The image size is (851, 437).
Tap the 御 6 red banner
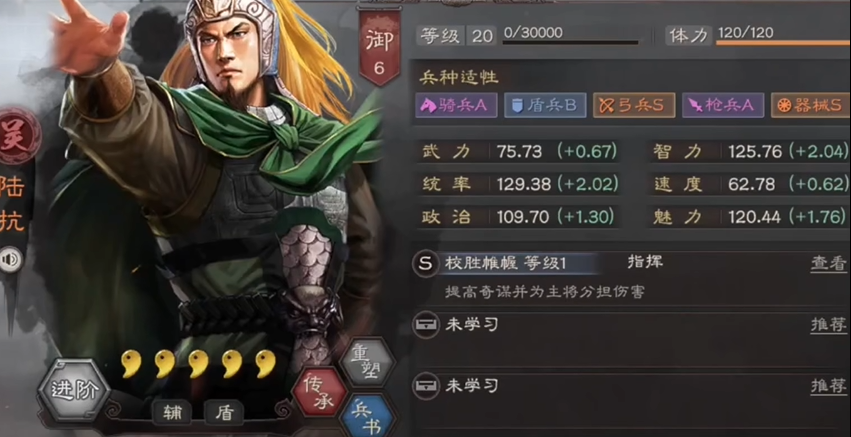[x=379, y=47]
